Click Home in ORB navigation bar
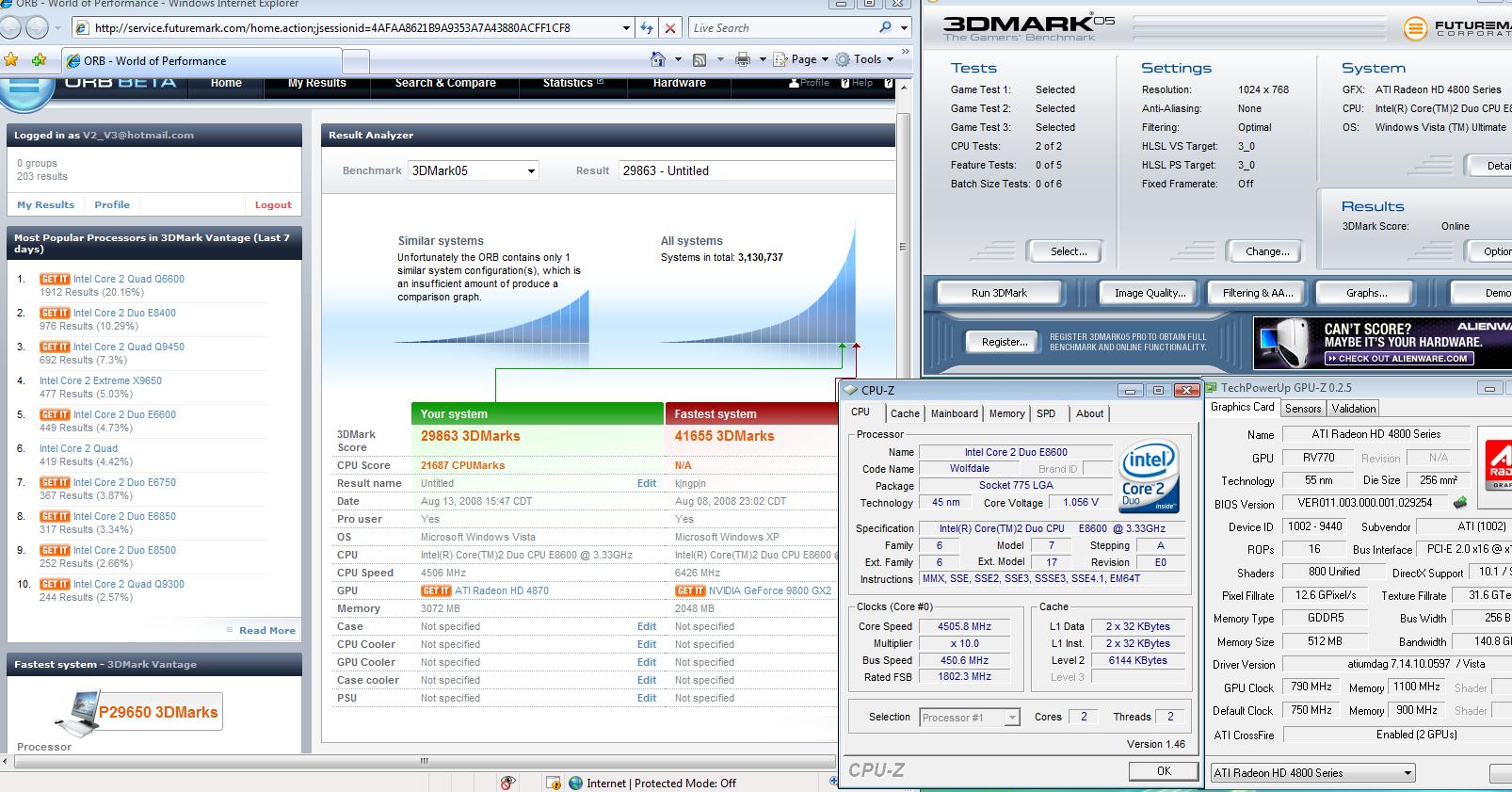 (226, 83)
